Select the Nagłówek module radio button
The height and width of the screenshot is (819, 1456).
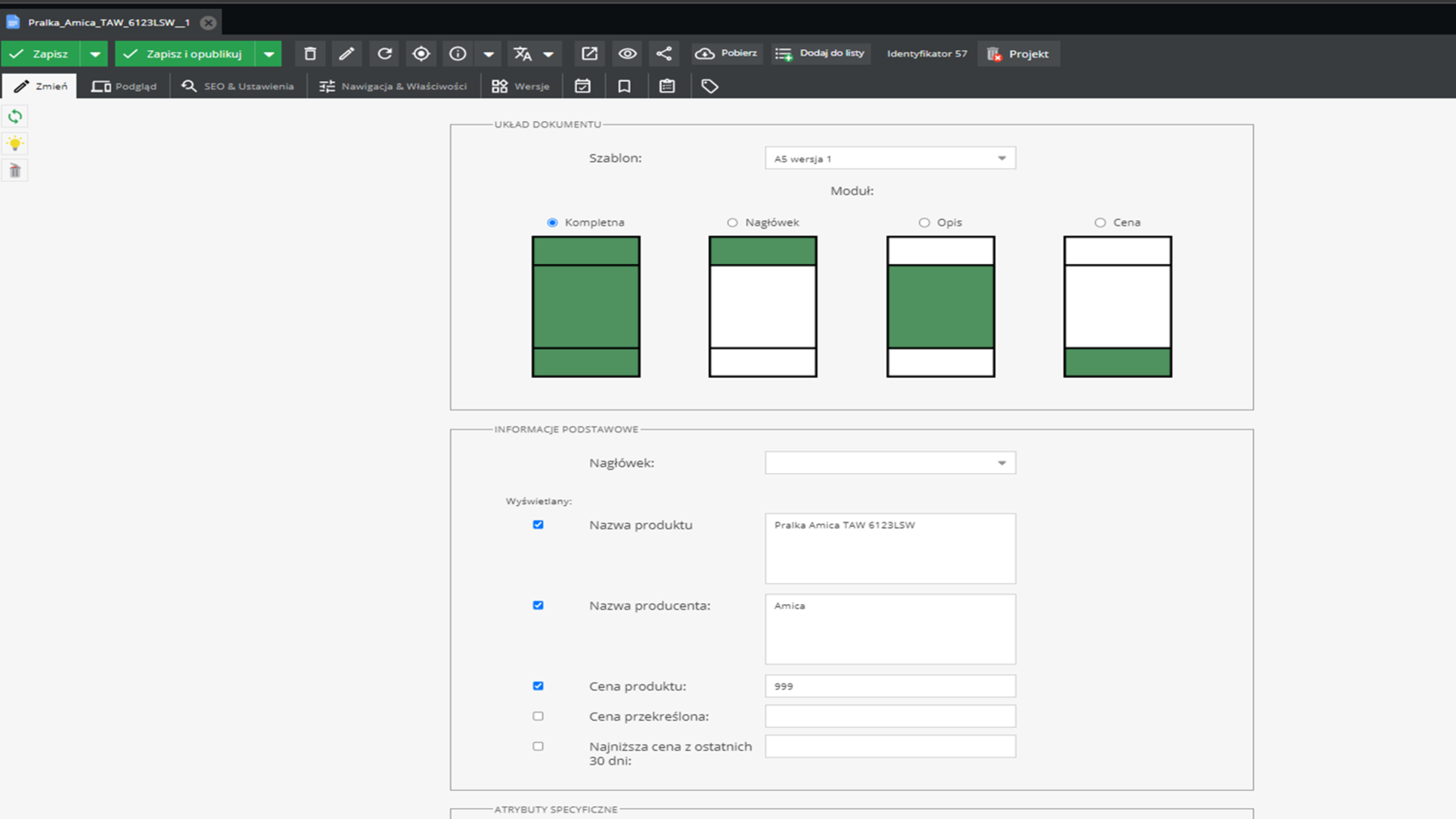click(x=733, y=222)
